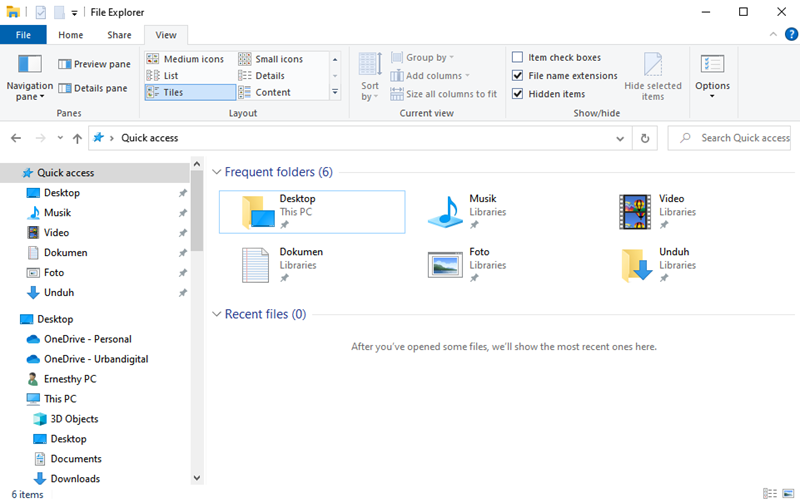The image size is (800, 503).
Task: Switch to the Home ribbon tab
Action: click(71, 35)
